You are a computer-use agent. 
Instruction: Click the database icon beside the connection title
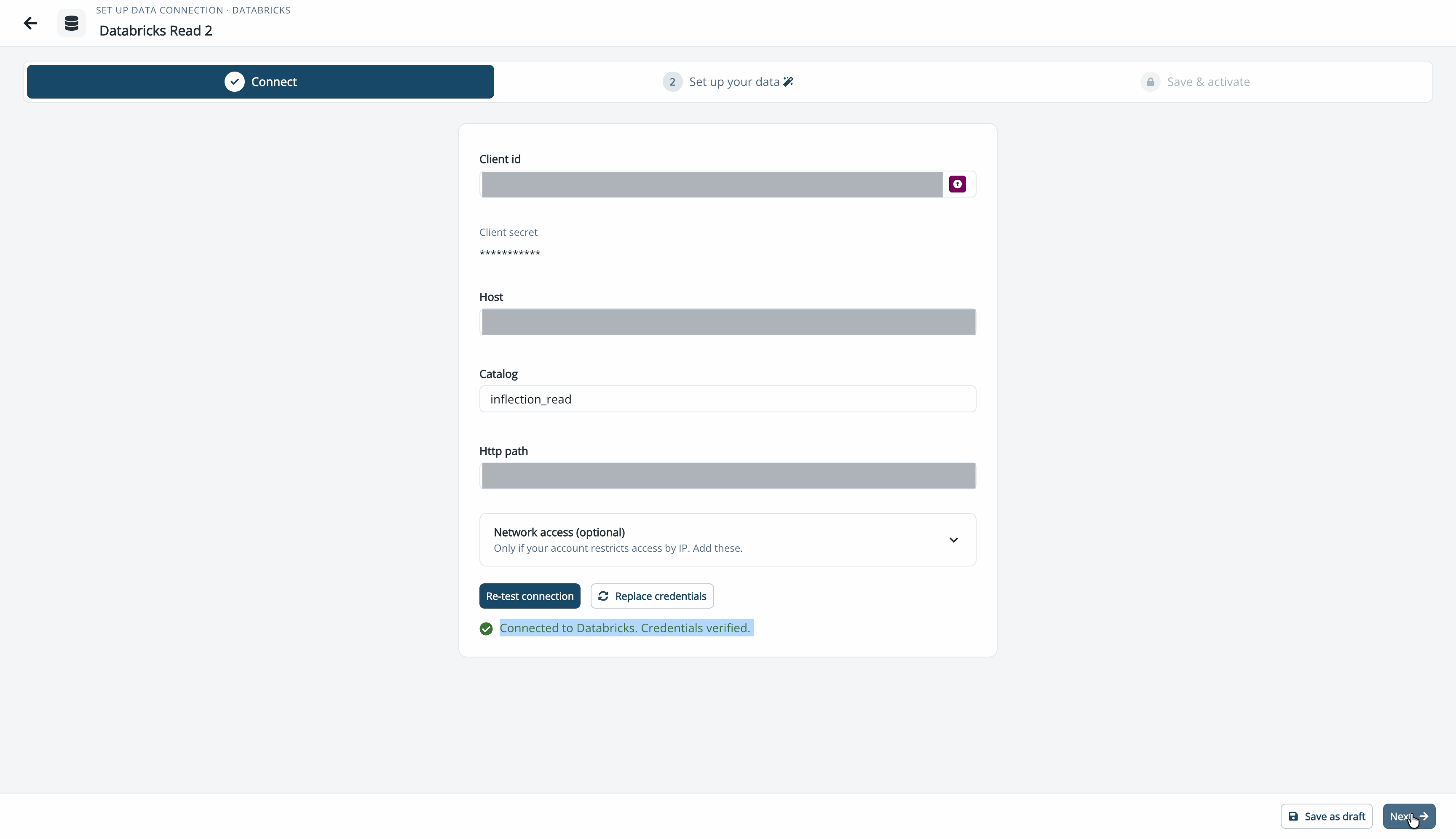click(x=72, y=23)
